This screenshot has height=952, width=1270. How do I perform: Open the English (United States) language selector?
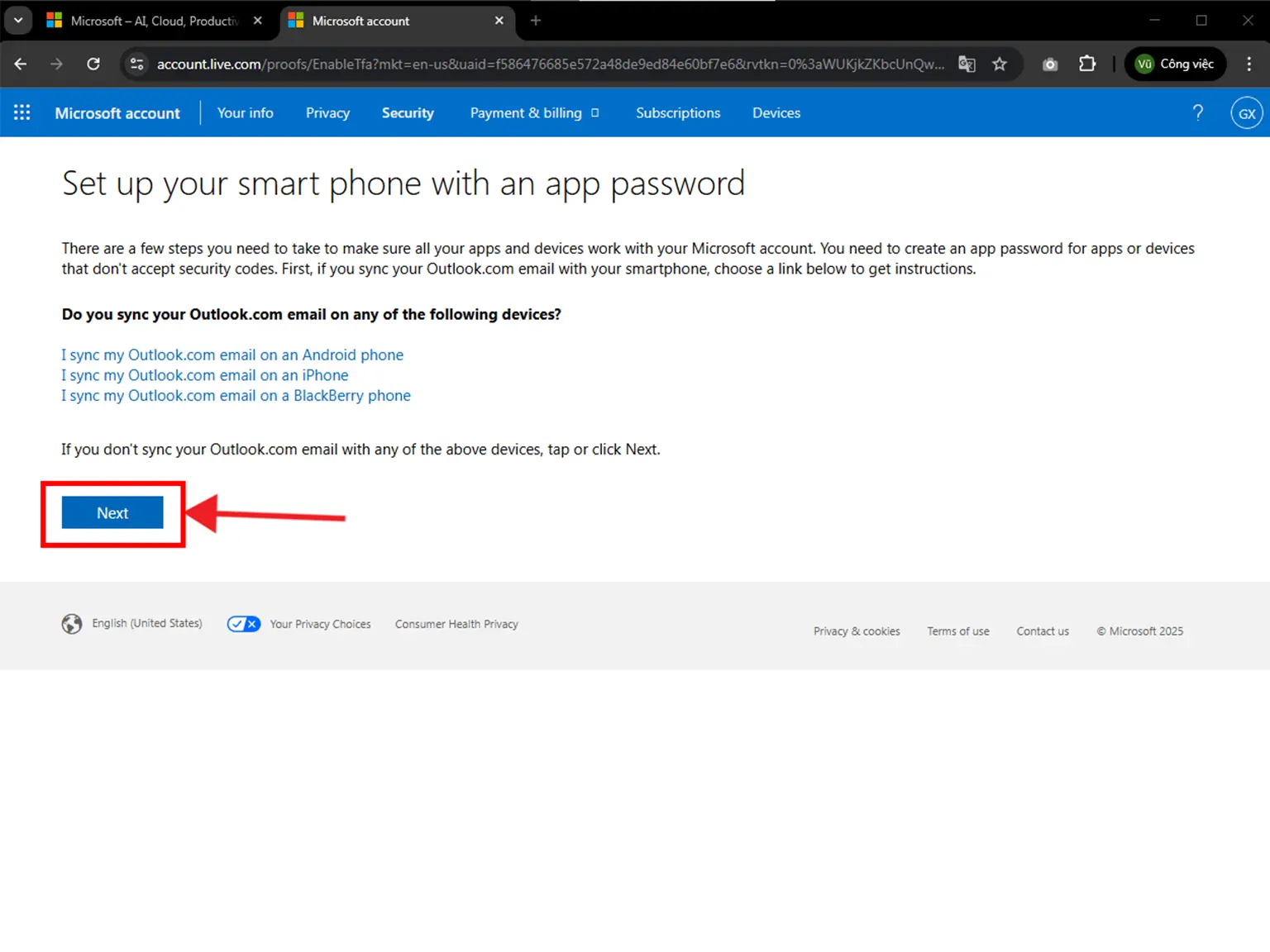[x=146, y=623]
